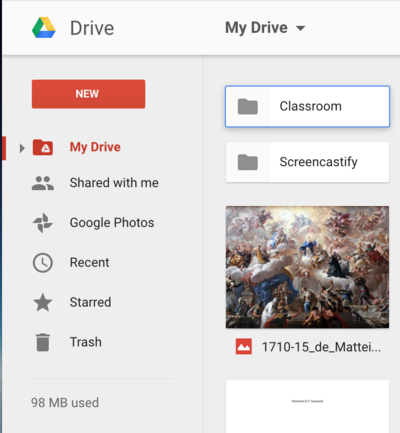Viewport: 400px width, 433px height.
Task: Click the red NEW button
Action: (88, 94)
